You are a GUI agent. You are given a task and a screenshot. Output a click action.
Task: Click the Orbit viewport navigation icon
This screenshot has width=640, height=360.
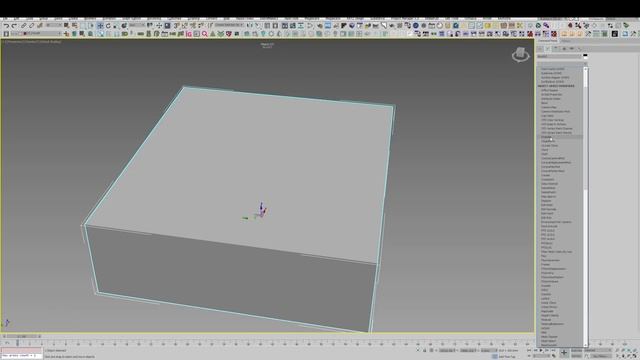pos(629,356)
